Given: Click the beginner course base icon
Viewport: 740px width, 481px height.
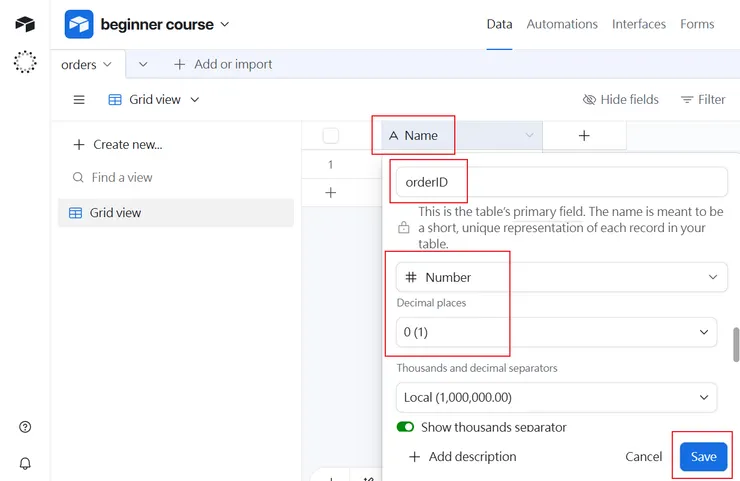Looking at the screenshot, I should pyautogui.click(x=79, y=24).
